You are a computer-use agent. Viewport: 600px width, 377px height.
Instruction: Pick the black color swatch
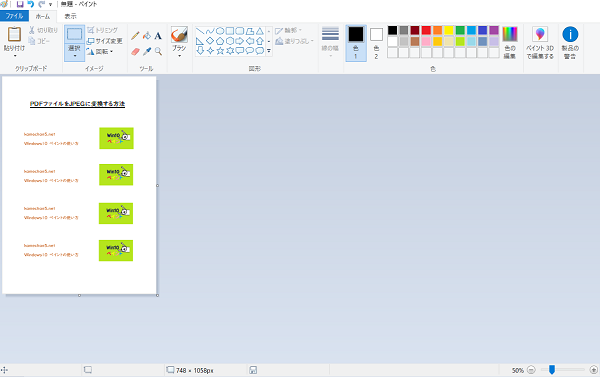click(392, 30)
